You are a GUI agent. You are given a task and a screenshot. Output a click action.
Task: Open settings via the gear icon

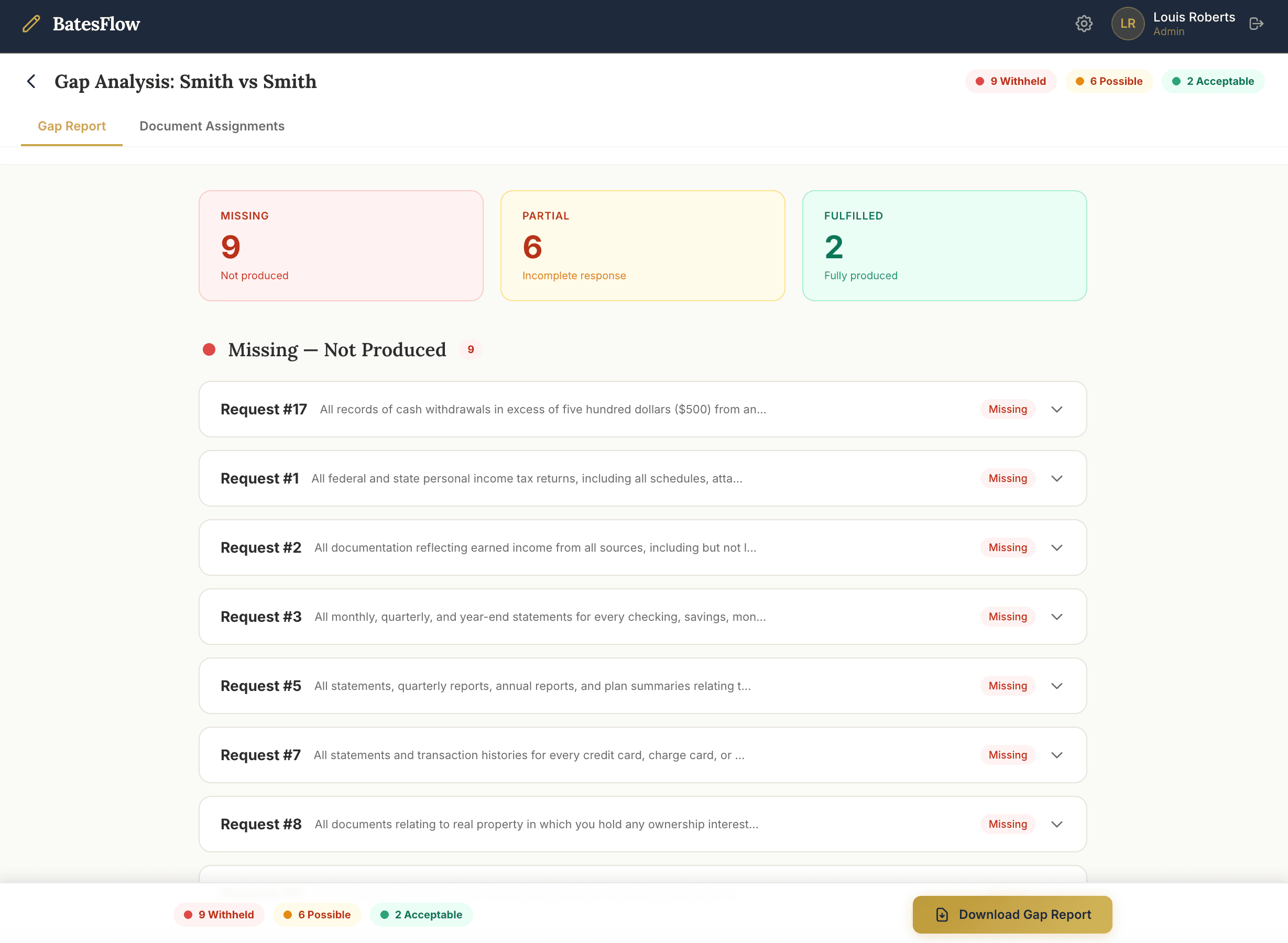1084,24
